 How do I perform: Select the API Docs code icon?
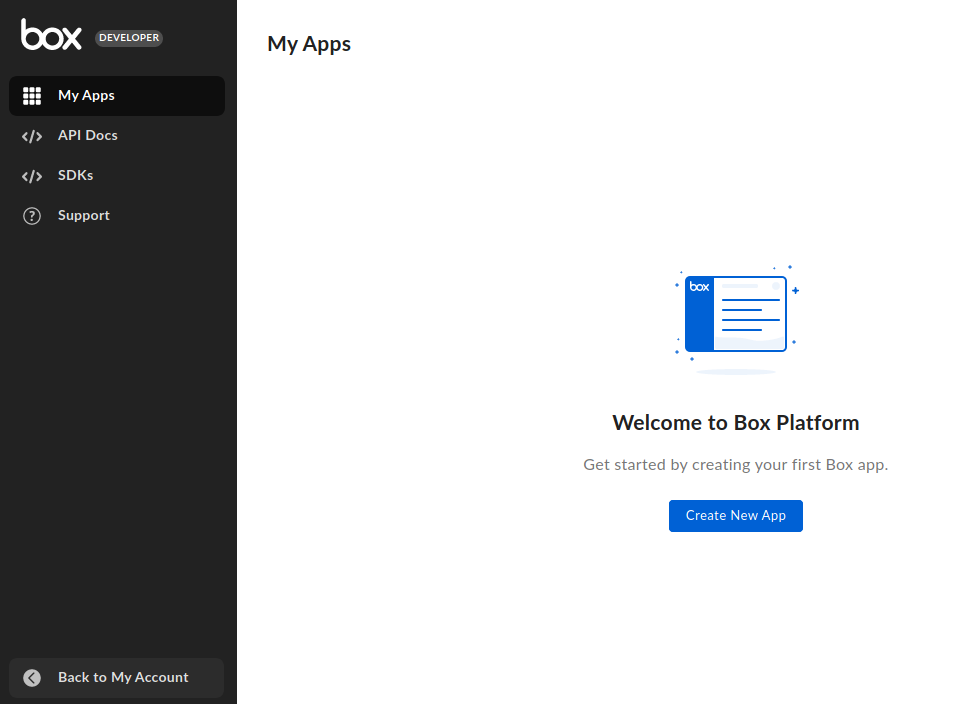pos(31,135)
